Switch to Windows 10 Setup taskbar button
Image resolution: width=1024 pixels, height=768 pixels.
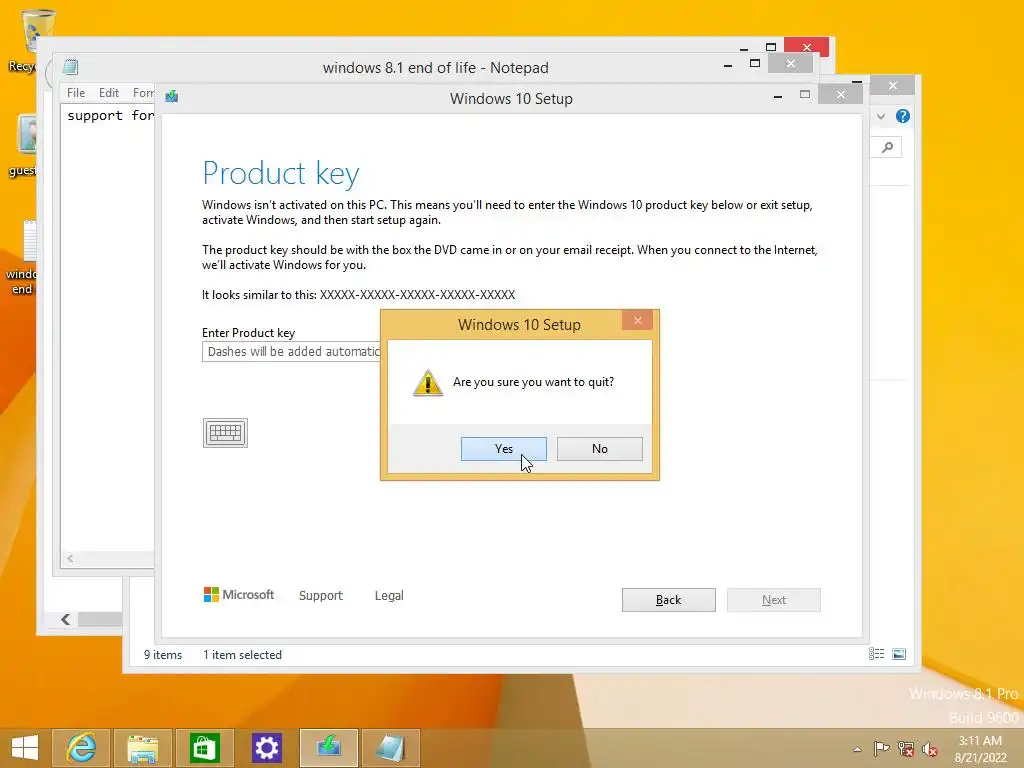pyautogui.click(x=328, y=748)
